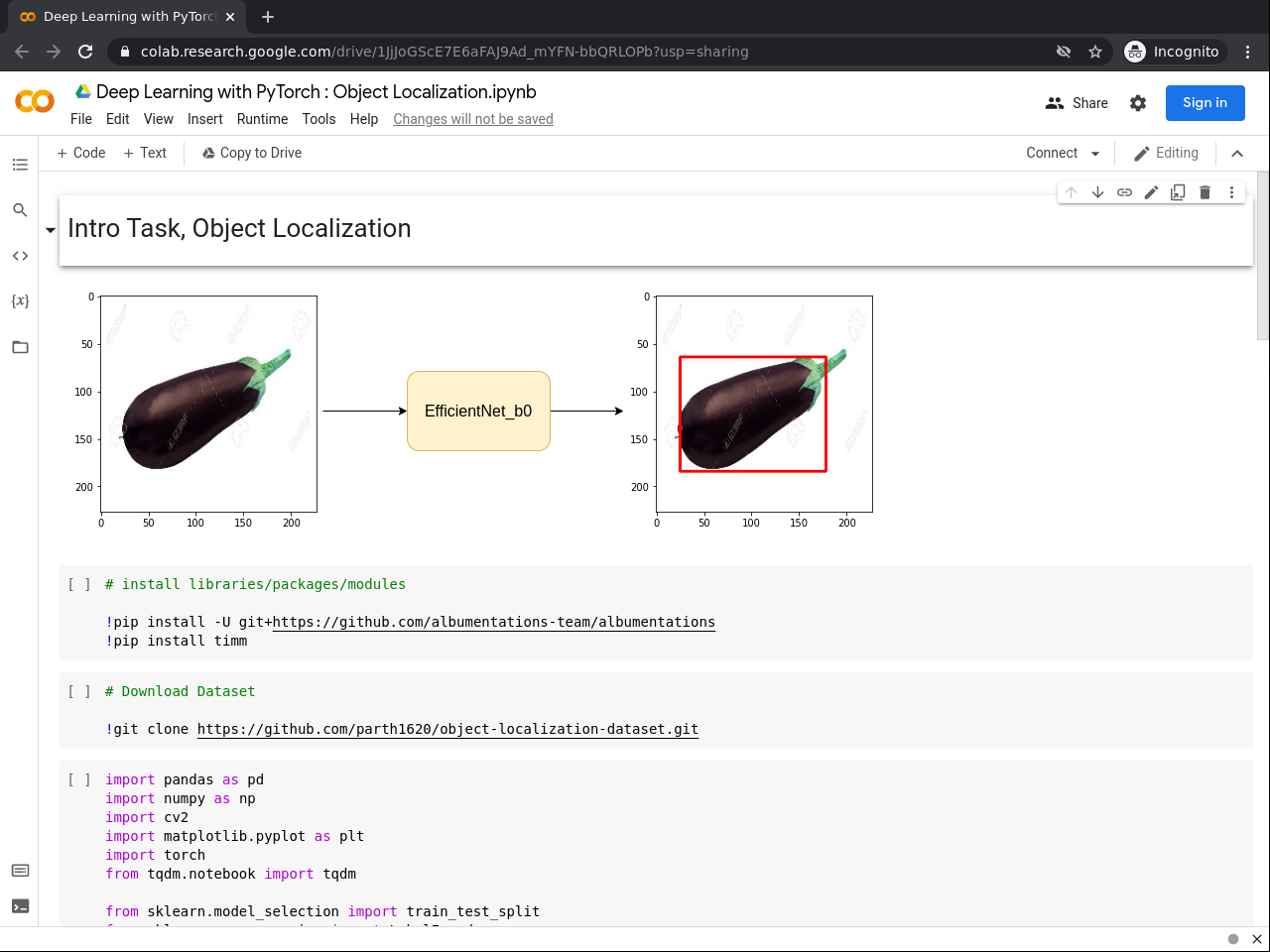Copy link to the selected cell

point(1124,192)
